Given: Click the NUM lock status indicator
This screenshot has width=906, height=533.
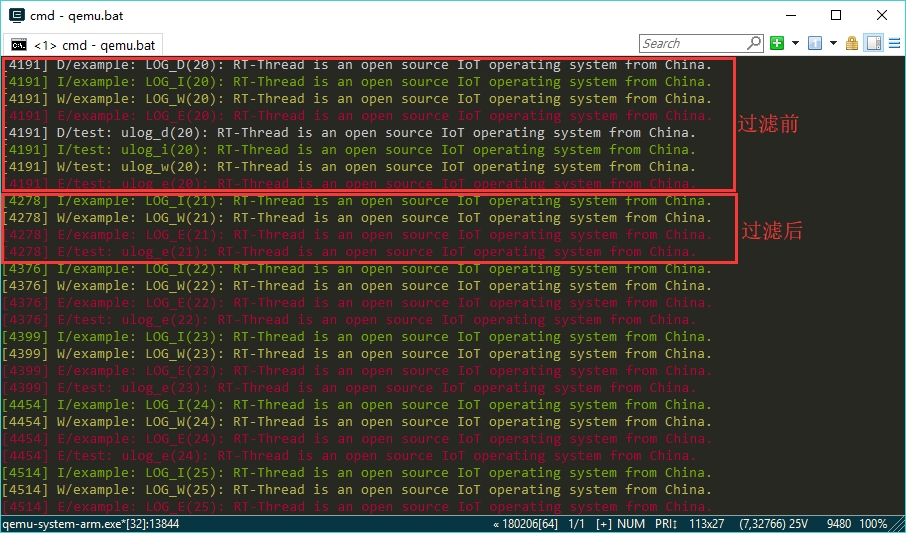Looking at the screenshot, I should [632, 524].
